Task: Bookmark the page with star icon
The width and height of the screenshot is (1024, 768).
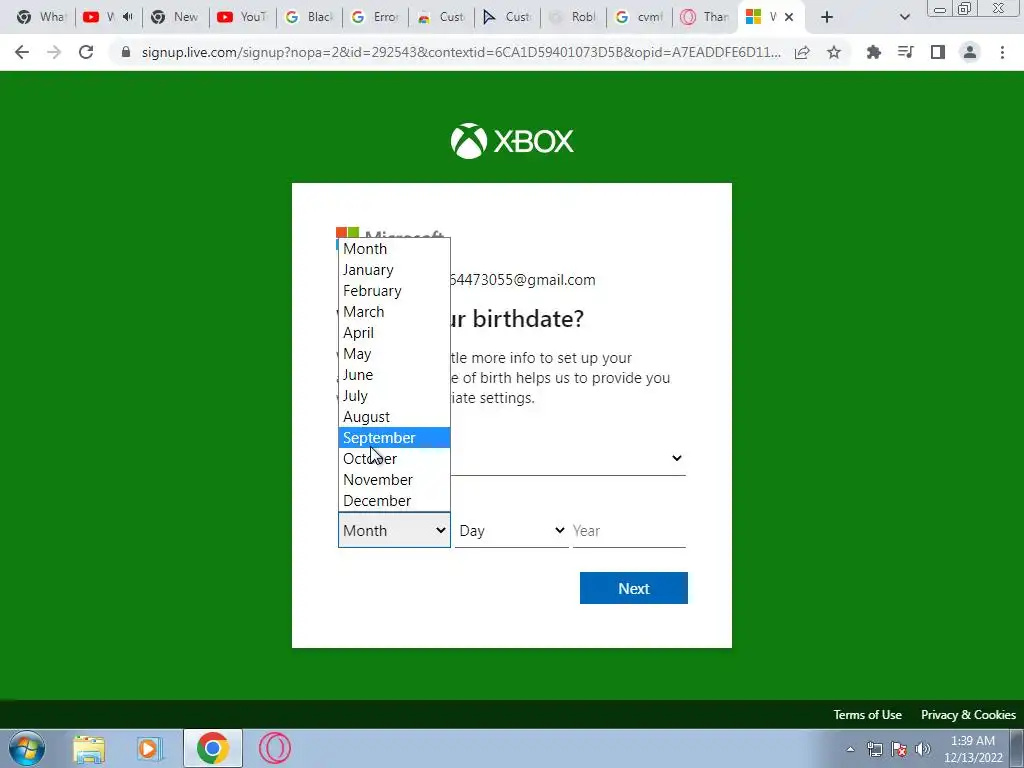Action: (834, 52)
